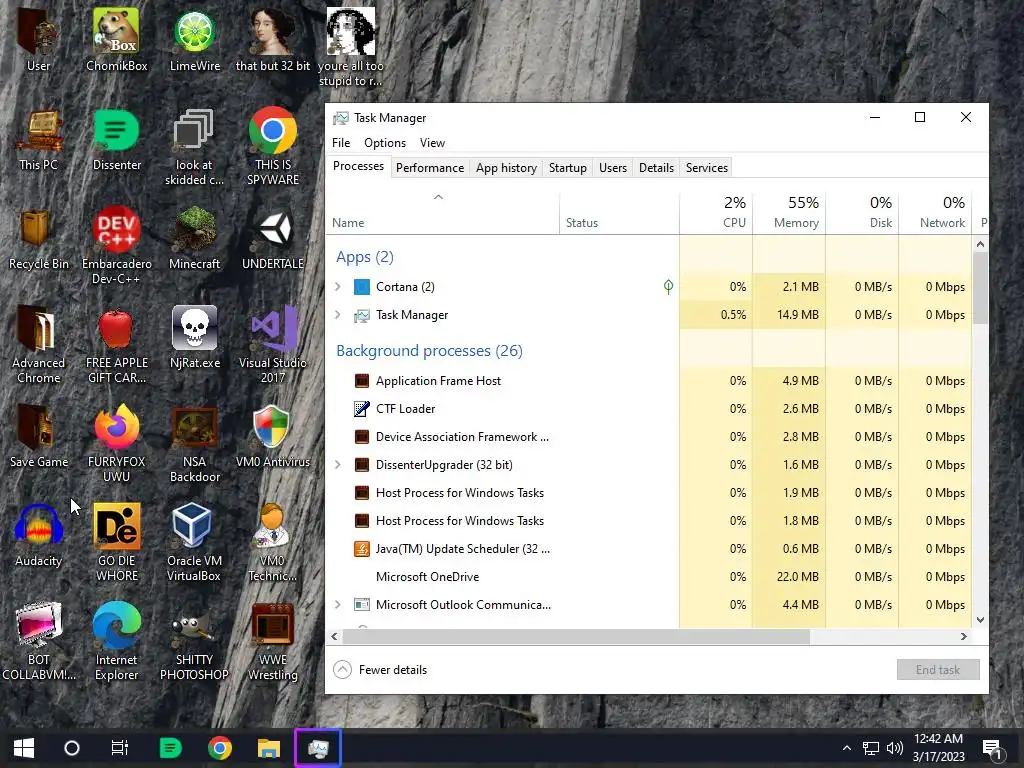This screenshot has width=1024, height=768.
Task: Switch to the App history tab
Action: click(506, 168)
